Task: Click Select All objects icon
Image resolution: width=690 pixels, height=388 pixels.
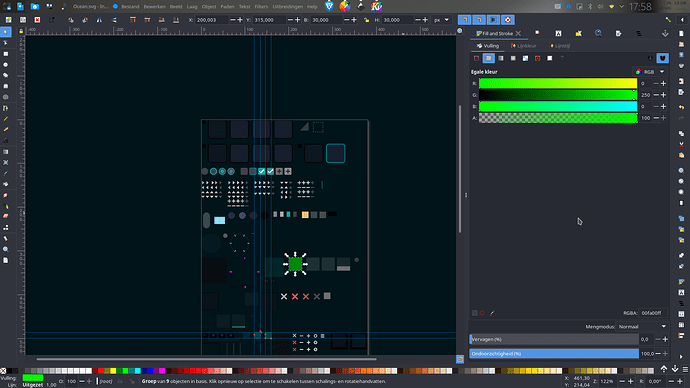Action: click(x=8, y=20)
